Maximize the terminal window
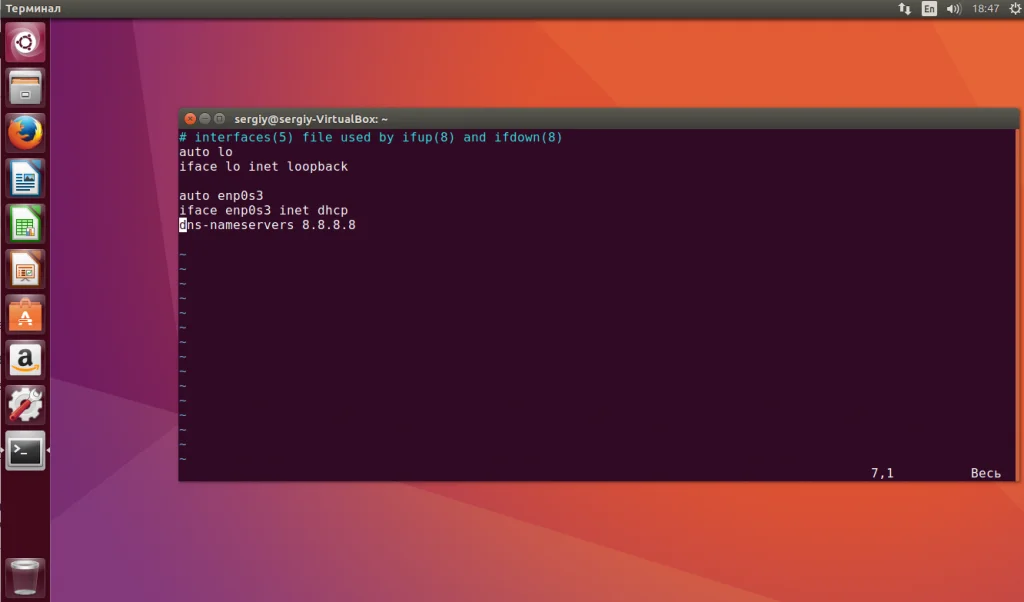This screenshot has width=1024, height=602. pos(219,118)
